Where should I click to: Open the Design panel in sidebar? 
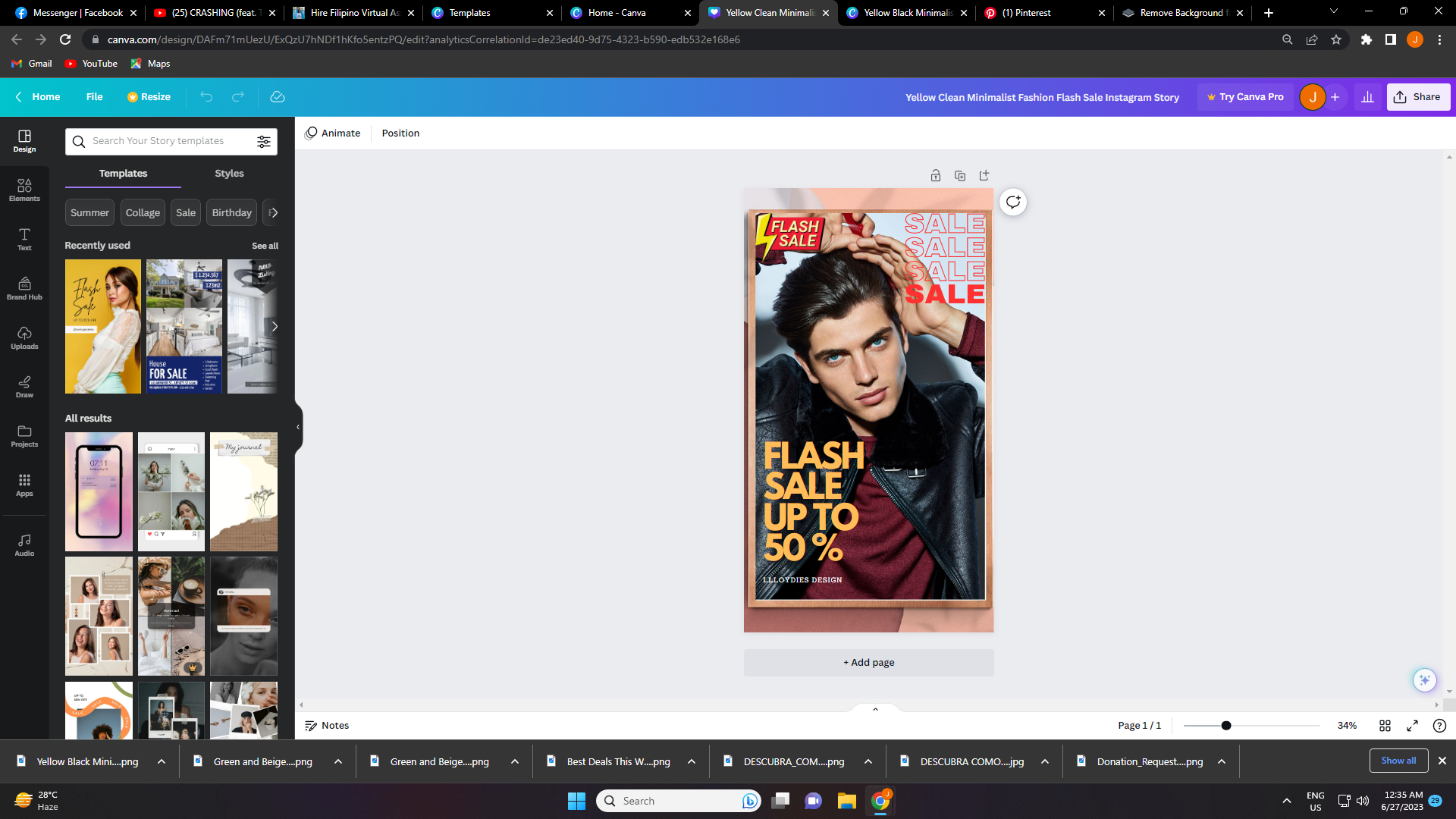point(24,141)
